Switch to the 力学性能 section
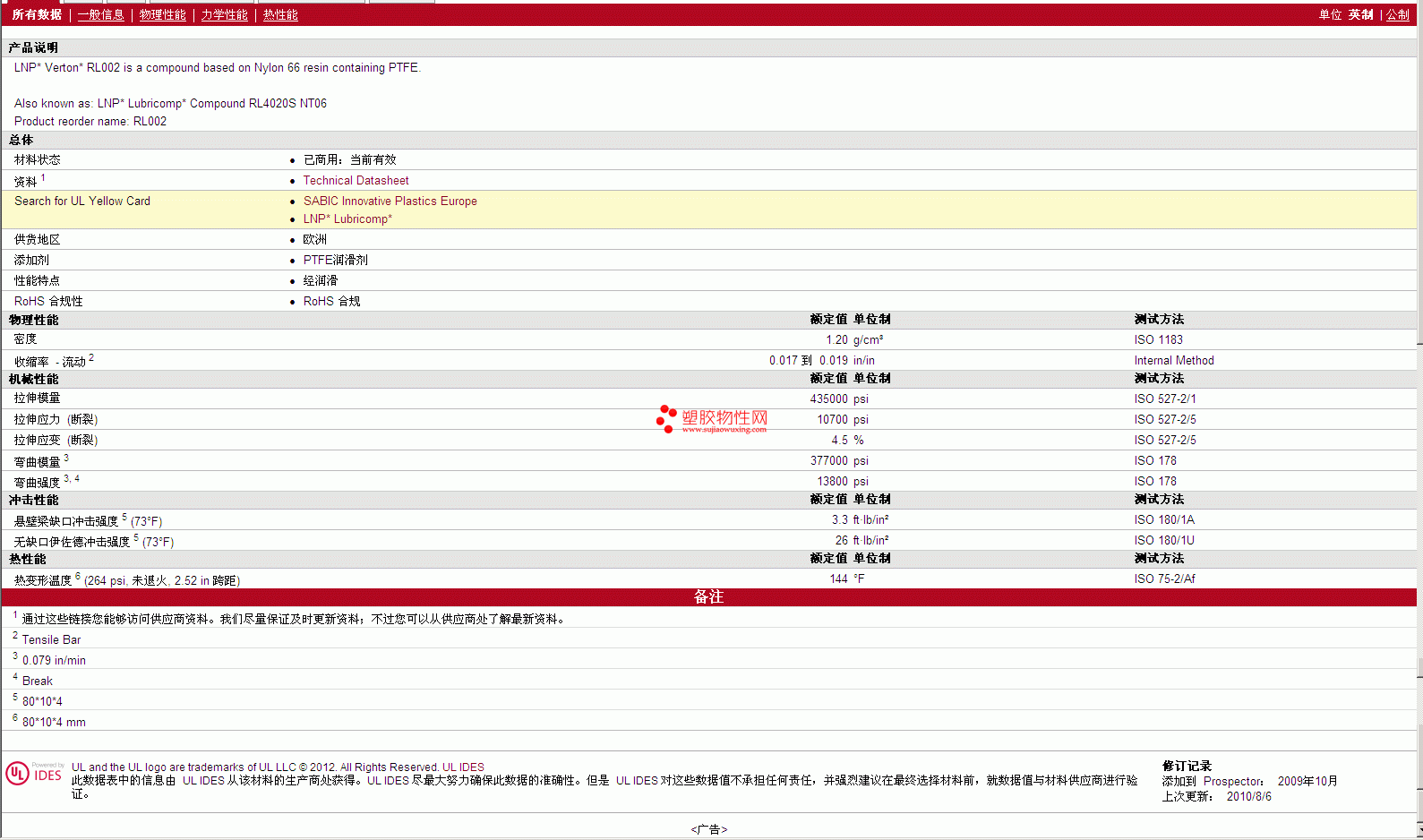 pos(224,15)
